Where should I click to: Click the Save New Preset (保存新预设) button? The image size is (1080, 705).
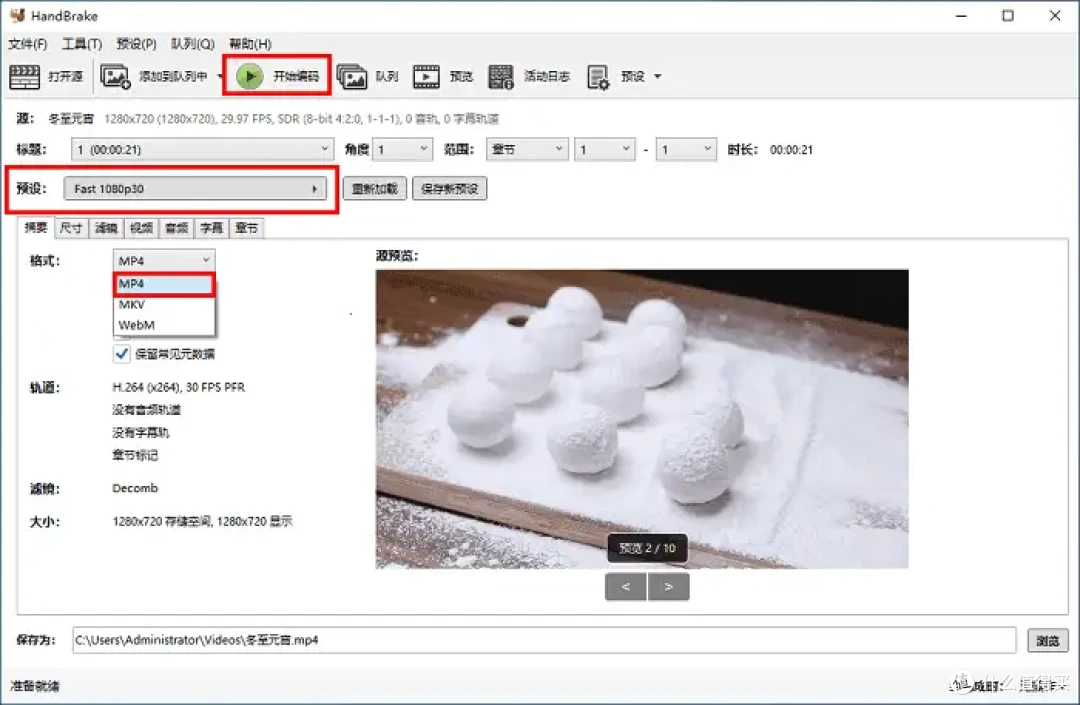pyautogui.click(x=449, y=189)
